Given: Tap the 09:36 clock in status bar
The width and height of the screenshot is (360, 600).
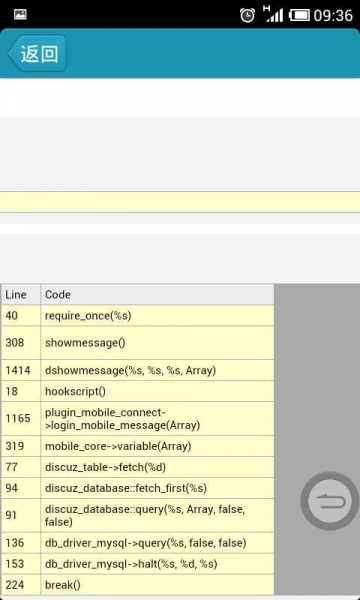Looking at the screenshot, I should (333, 16).
